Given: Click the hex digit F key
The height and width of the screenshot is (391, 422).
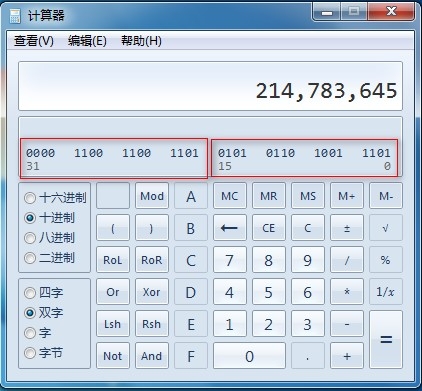Looking at the screenshot, I should 191,356.
